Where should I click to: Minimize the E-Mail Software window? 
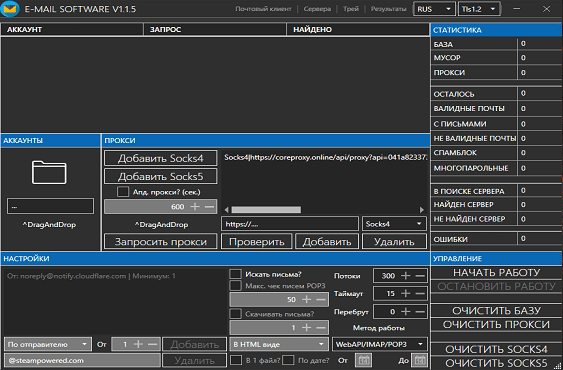pos(517,9)
